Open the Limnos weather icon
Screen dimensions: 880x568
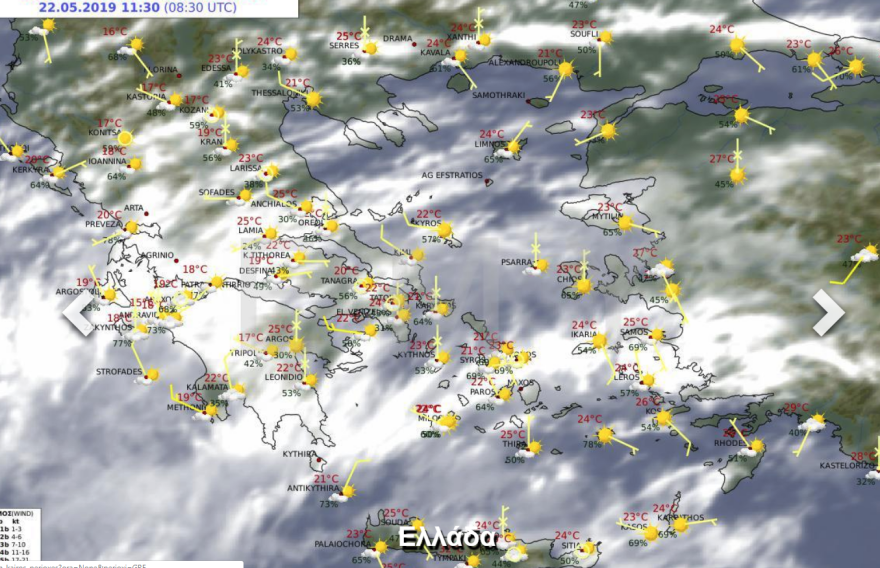[512, 148]
